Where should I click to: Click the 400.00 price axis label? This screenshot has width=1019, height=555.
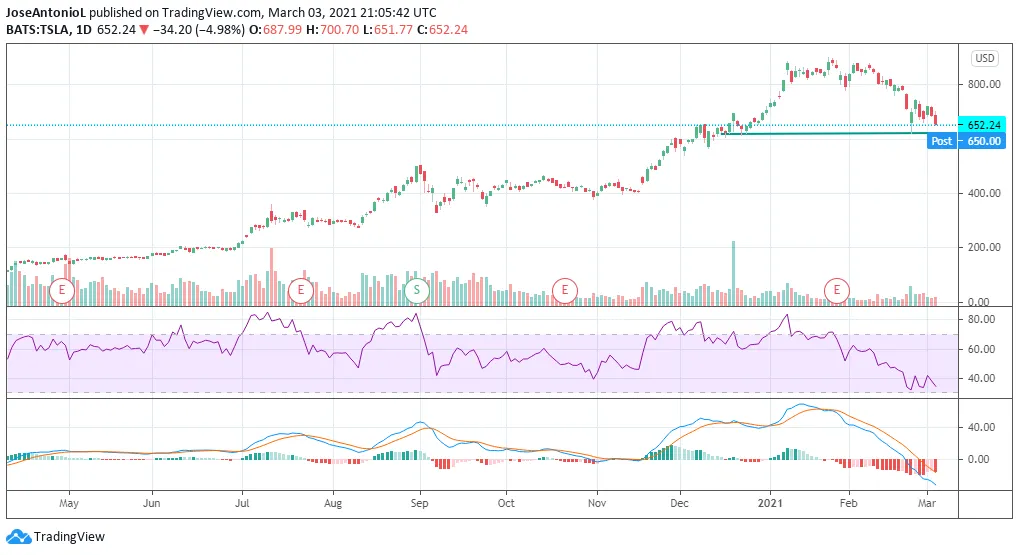click(984, 193)
